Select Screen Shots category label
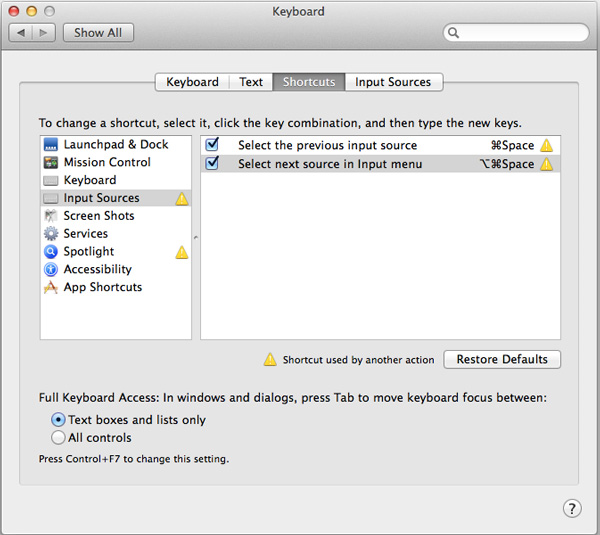Viewport: 600px width, 535px height. 99,216
